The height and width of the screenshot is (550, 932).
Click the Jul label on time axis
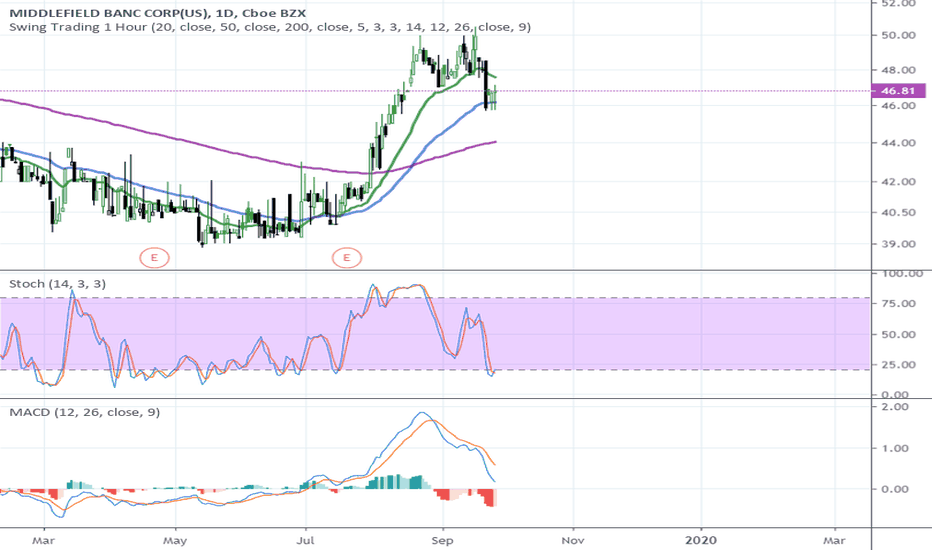(306, 540)
